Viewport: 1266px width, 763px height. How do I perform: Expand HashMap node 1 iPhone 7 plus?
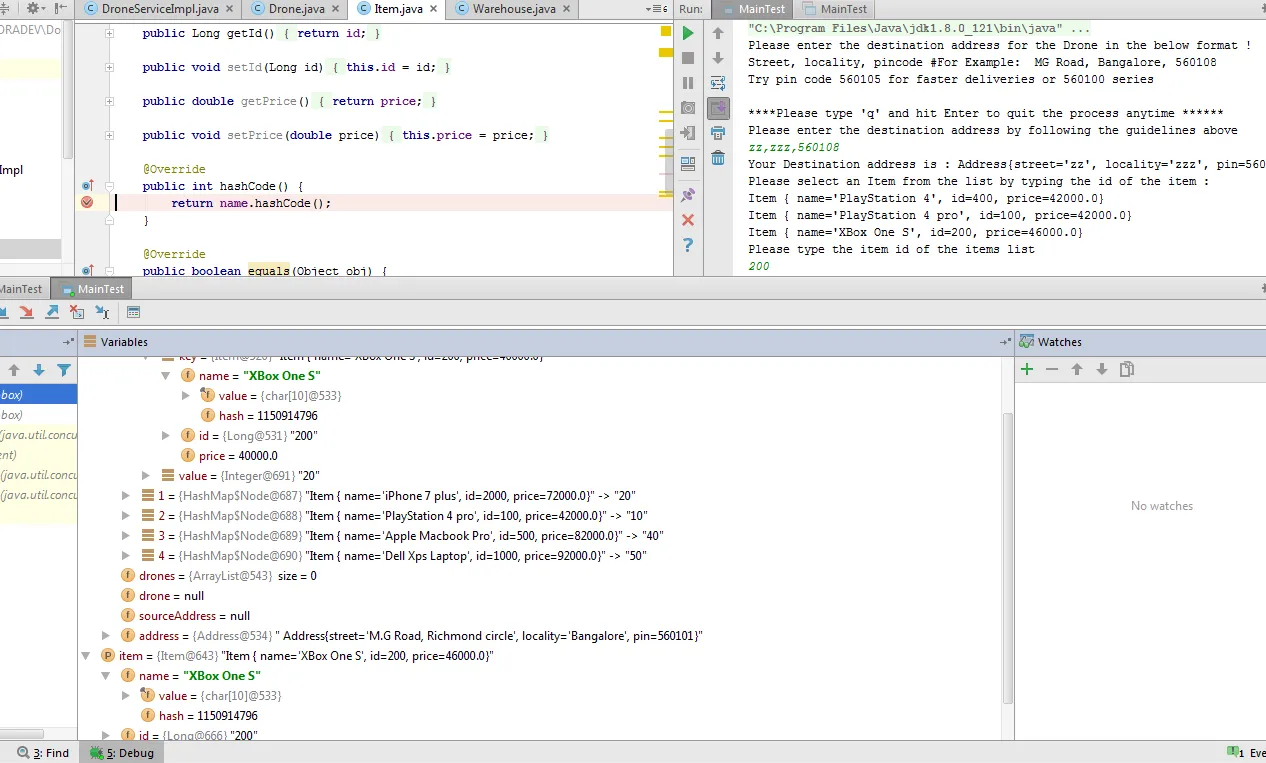click(126, 496)
